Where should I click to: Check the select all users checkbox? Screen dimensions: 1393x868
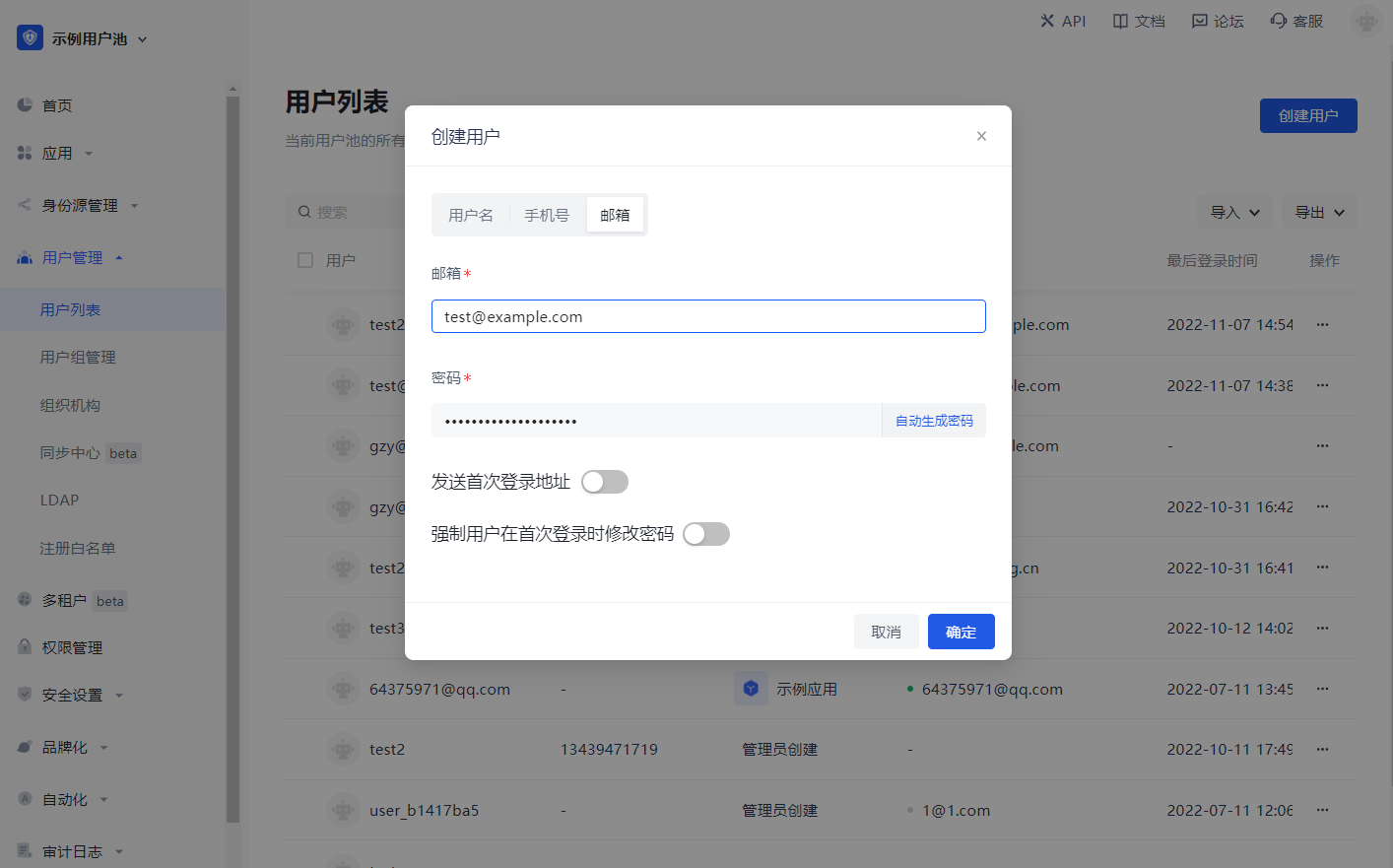click(305, 260)
